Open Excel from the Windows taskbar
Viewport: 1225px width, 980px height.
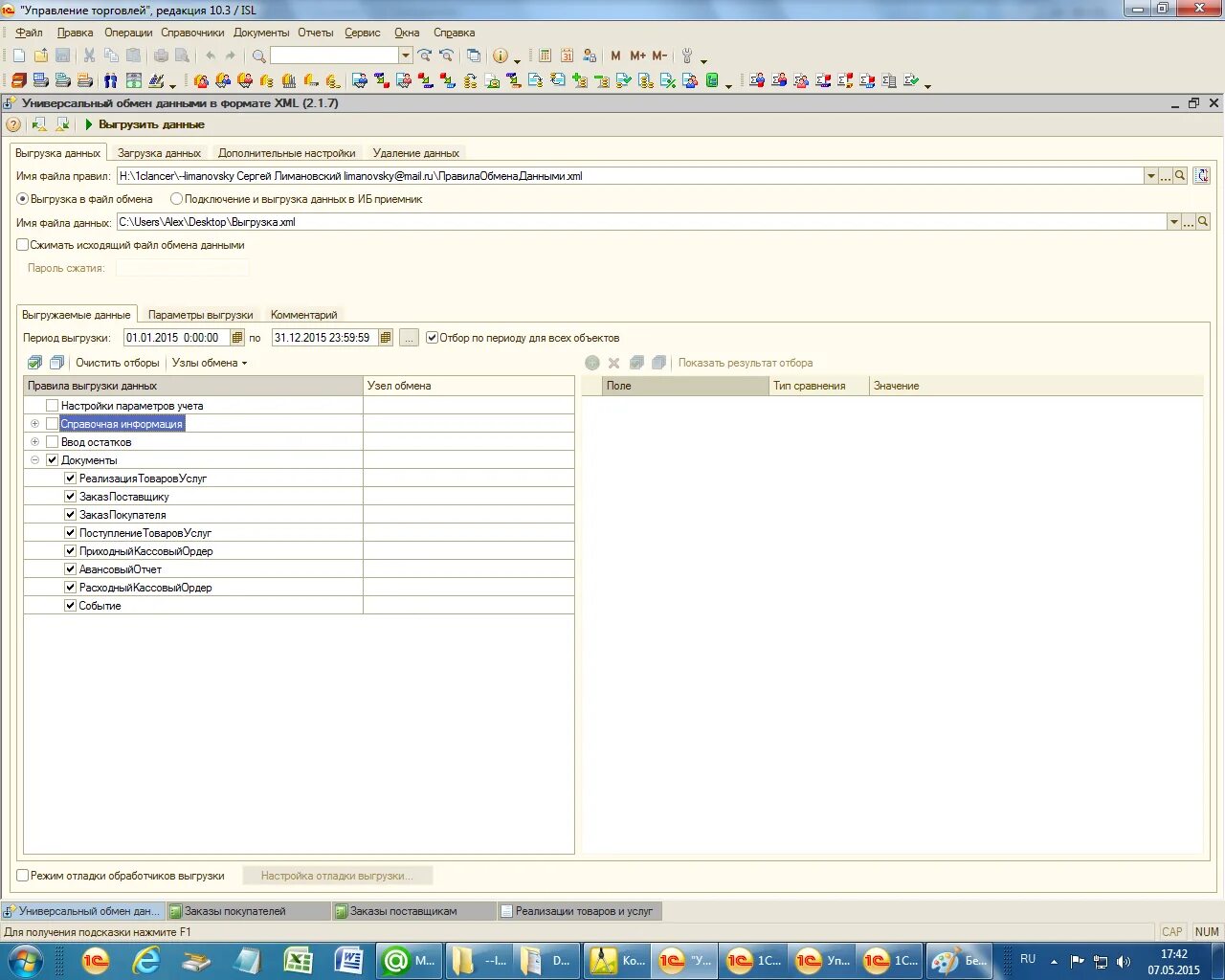pos(300,960)
